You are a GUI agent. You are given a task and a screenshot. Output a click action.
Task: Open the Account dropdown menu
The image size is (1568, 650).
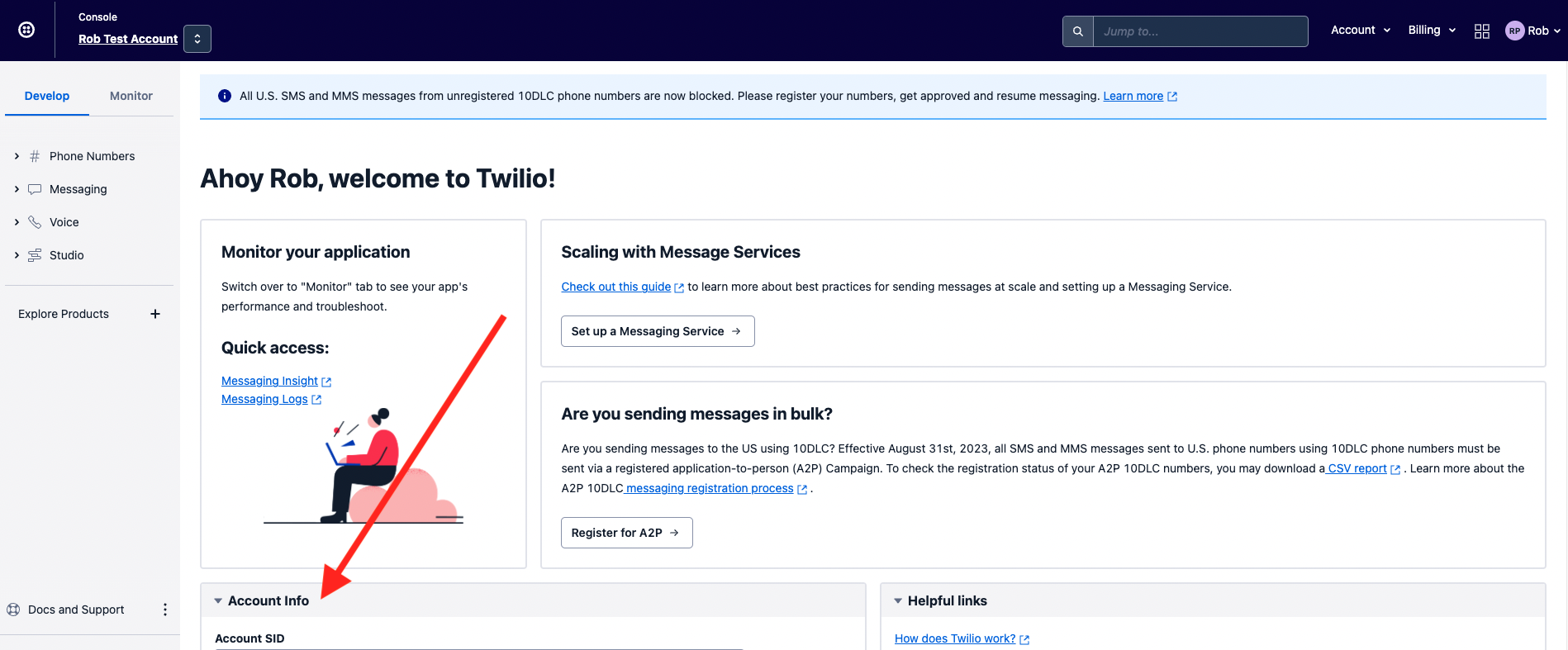1361,30
